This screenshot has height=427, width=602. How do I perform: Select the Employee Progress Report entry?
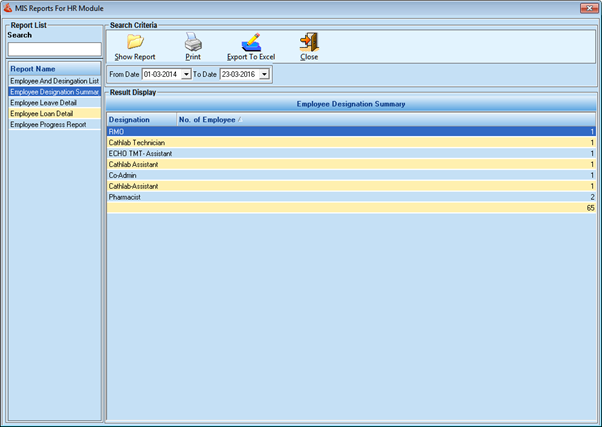[x=55, y=124]
